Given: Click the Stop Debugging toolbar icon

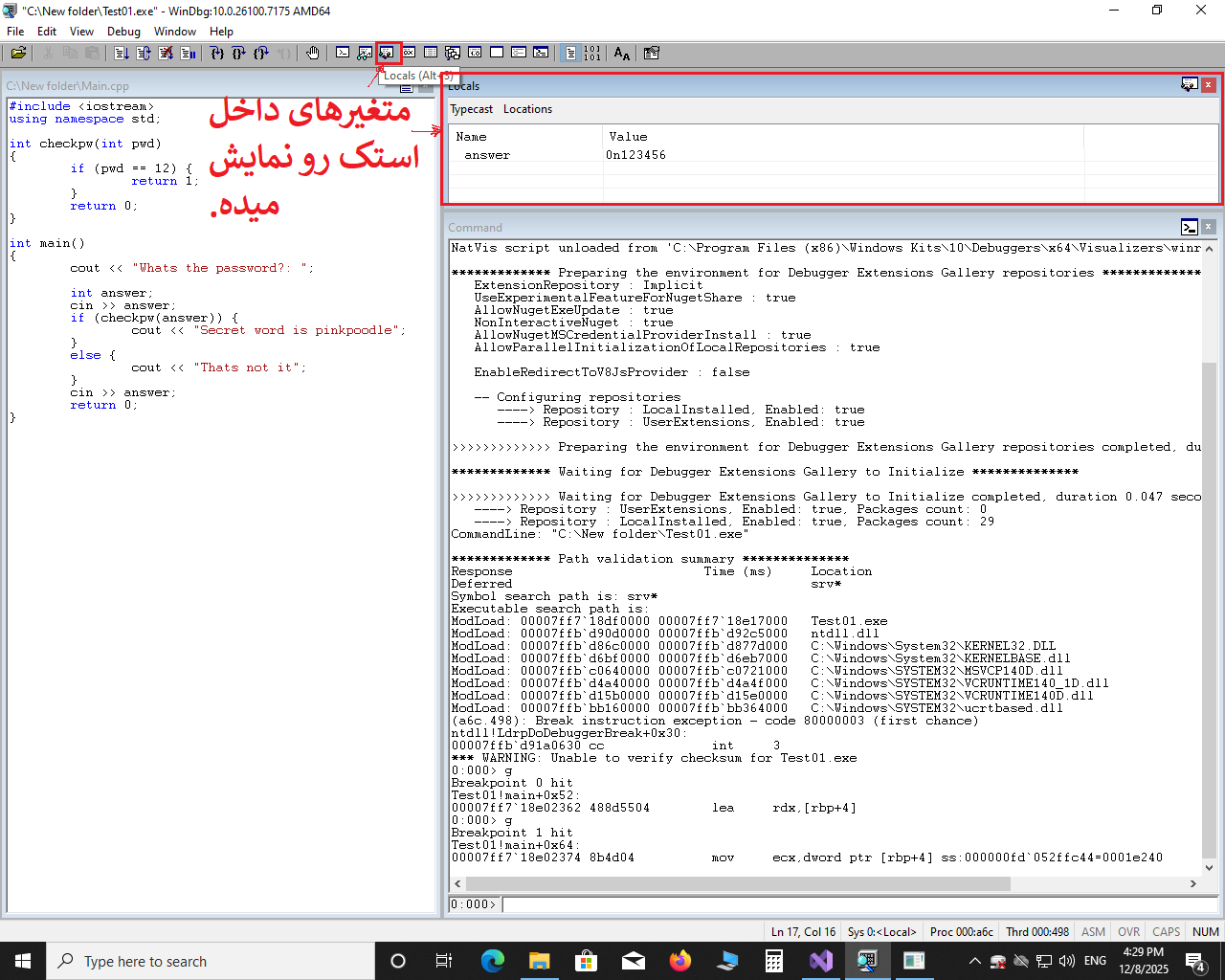Looking at the screenshot, I should click(166, 54).
